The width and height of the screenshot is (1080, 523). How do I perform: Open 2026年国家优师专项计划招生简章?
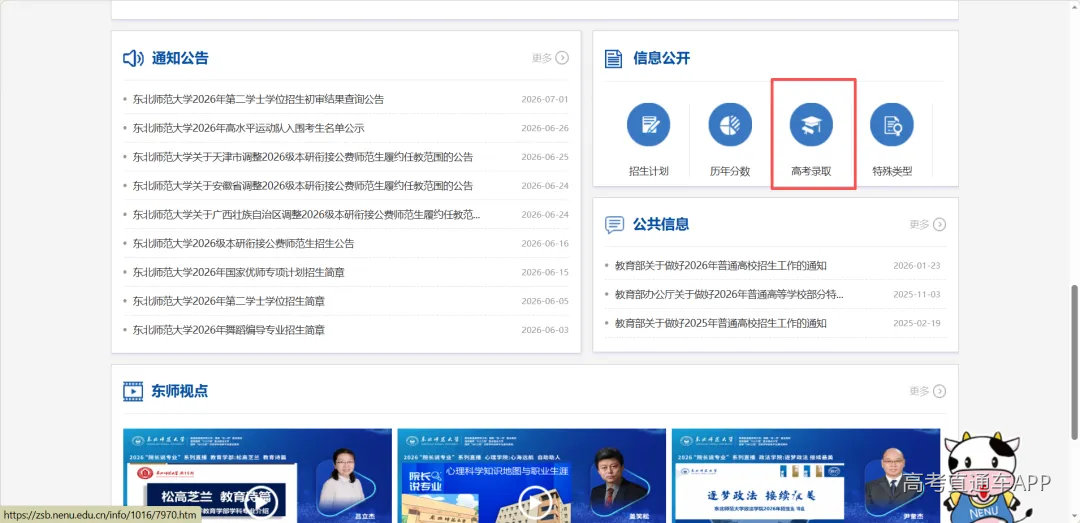click(238, 273)
